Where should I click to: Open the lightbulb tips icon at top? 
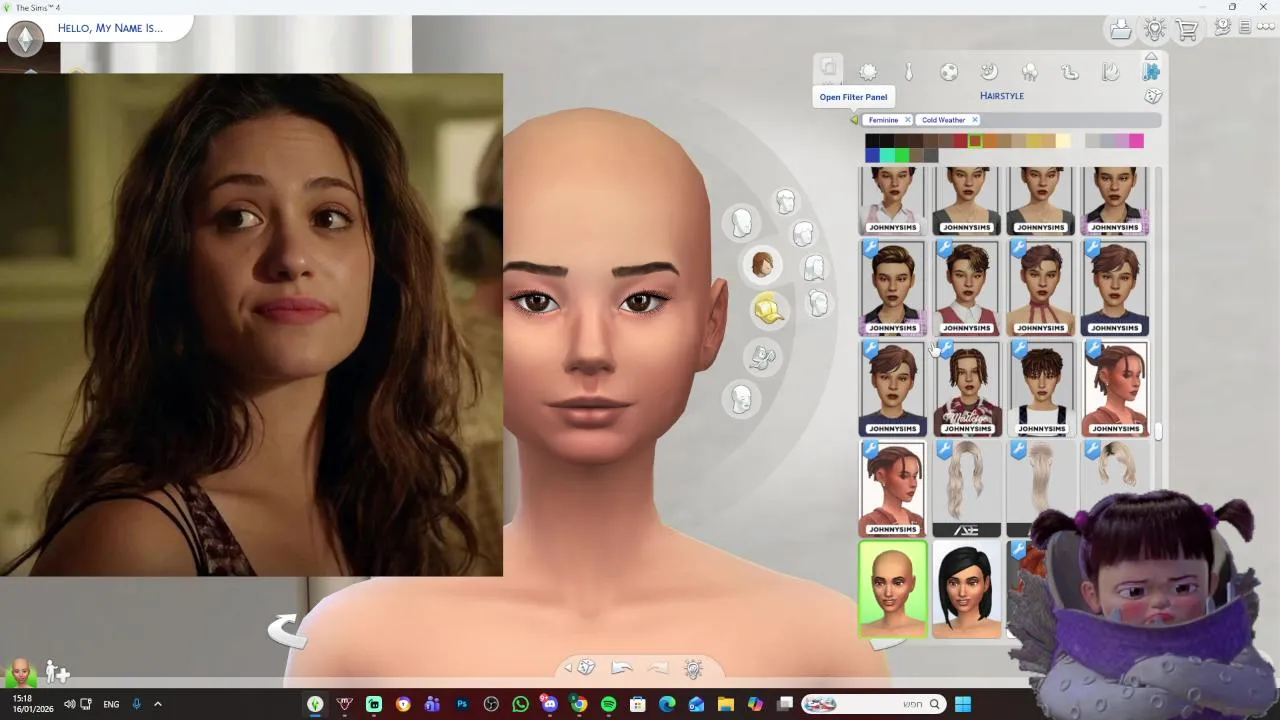1154,30
